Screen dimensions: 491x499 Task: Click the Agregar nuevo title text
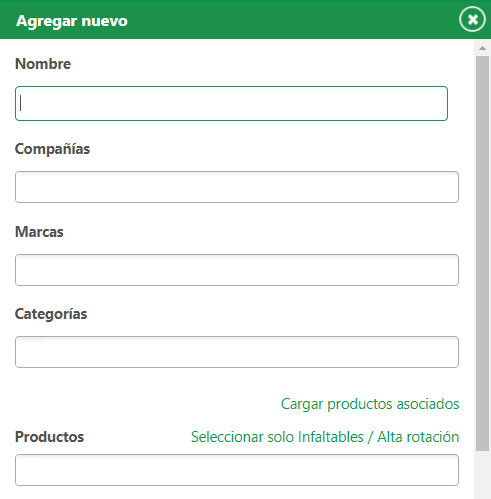72,21
